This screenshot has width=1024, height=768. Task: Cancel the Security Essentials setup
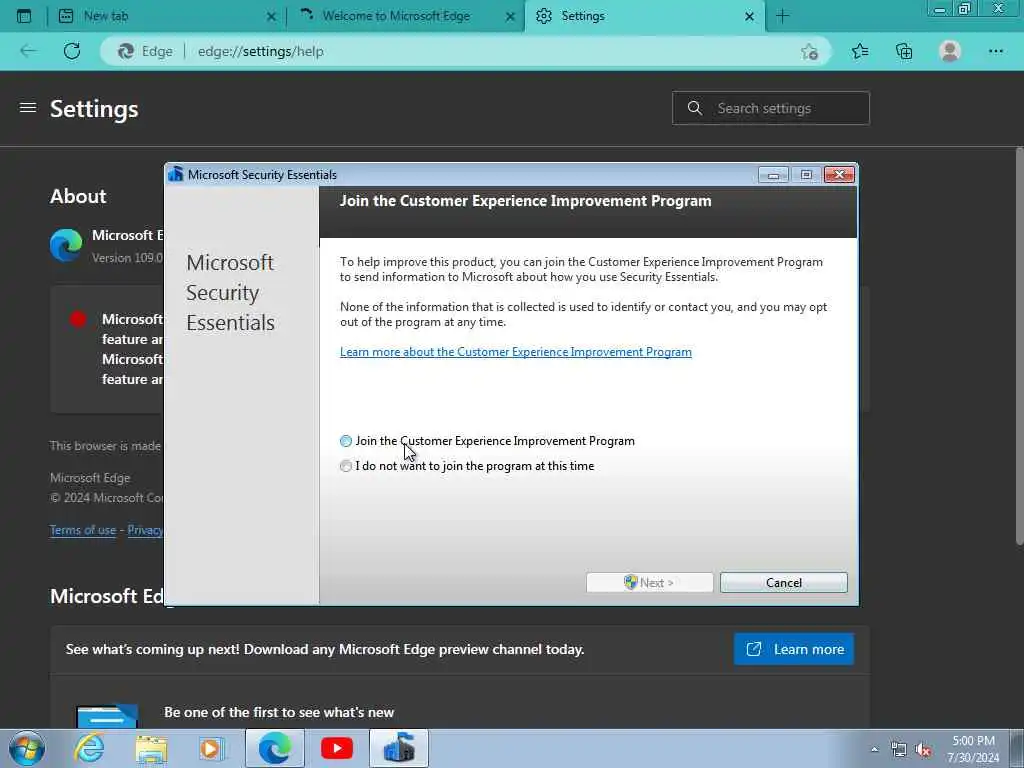(x=783, y=583)
